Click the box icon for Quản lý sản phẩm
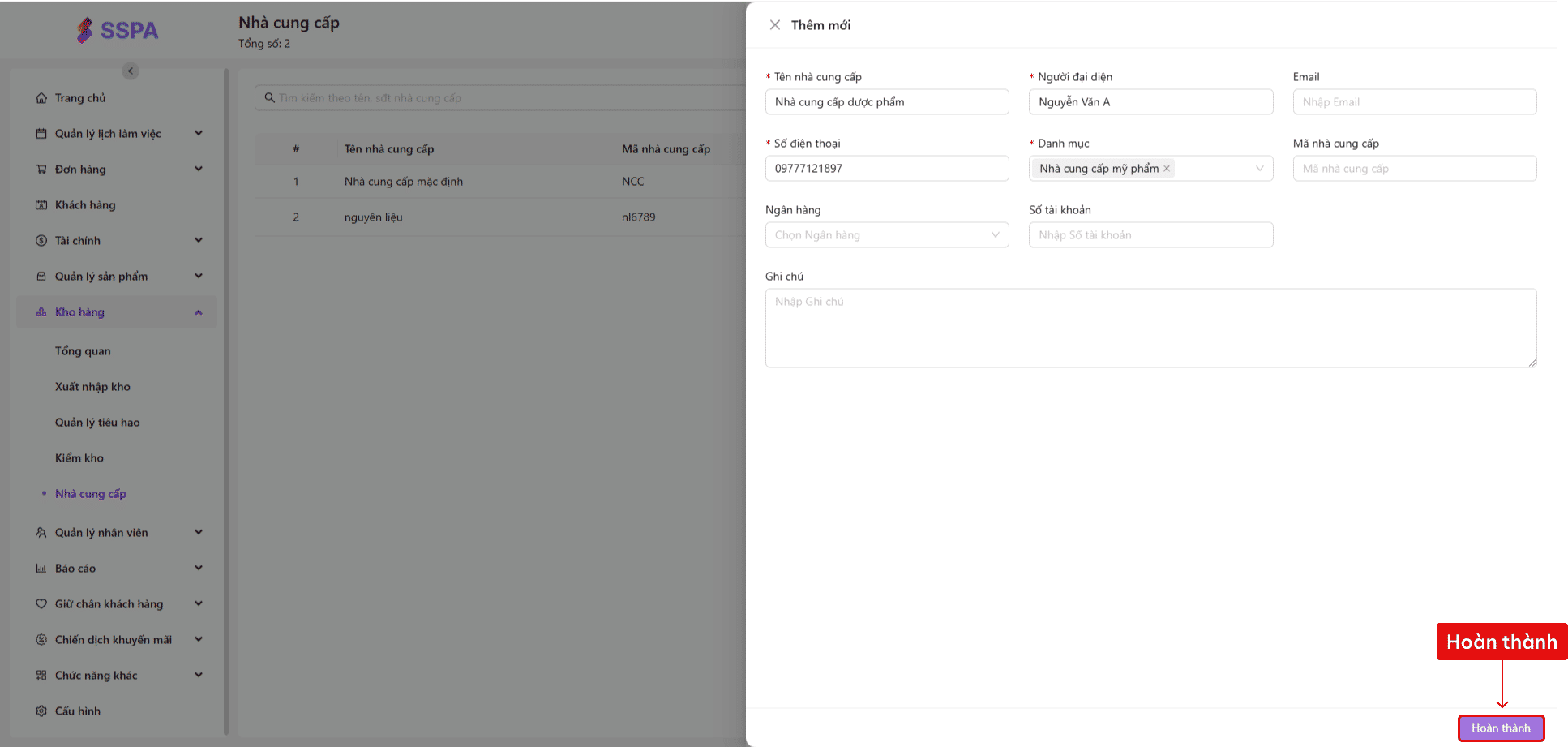Viewport: 1568px width, 747px height. click(x=41, y=277)
